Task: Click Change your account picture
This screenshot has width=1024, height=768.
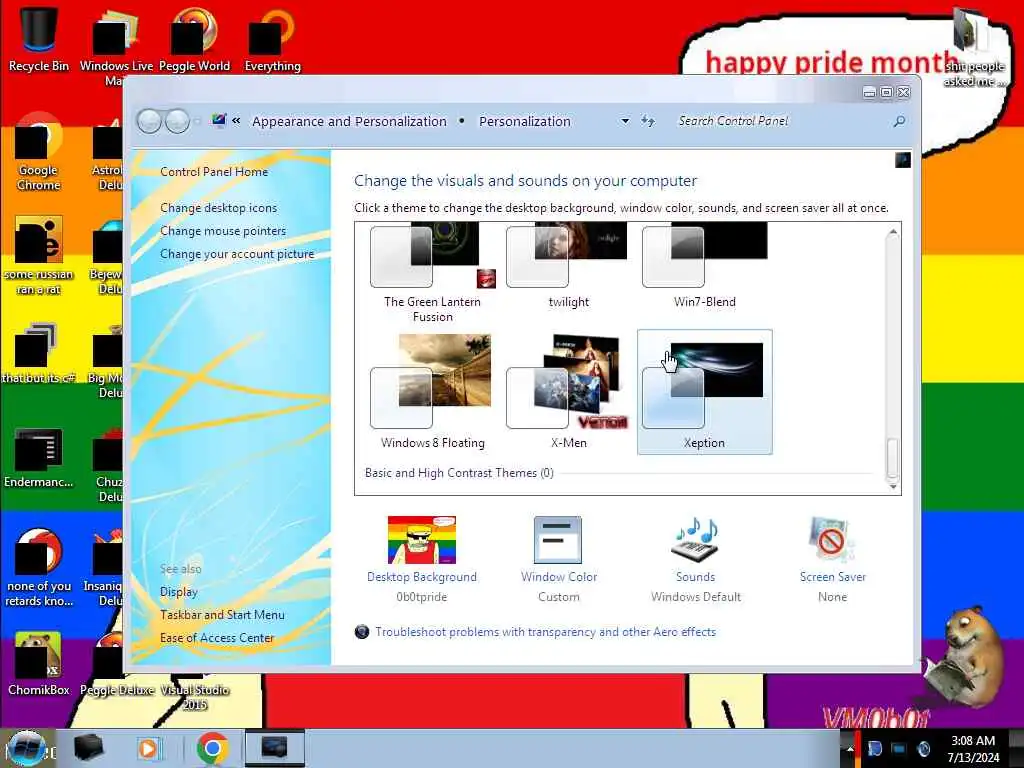Action: coord(237,254)
